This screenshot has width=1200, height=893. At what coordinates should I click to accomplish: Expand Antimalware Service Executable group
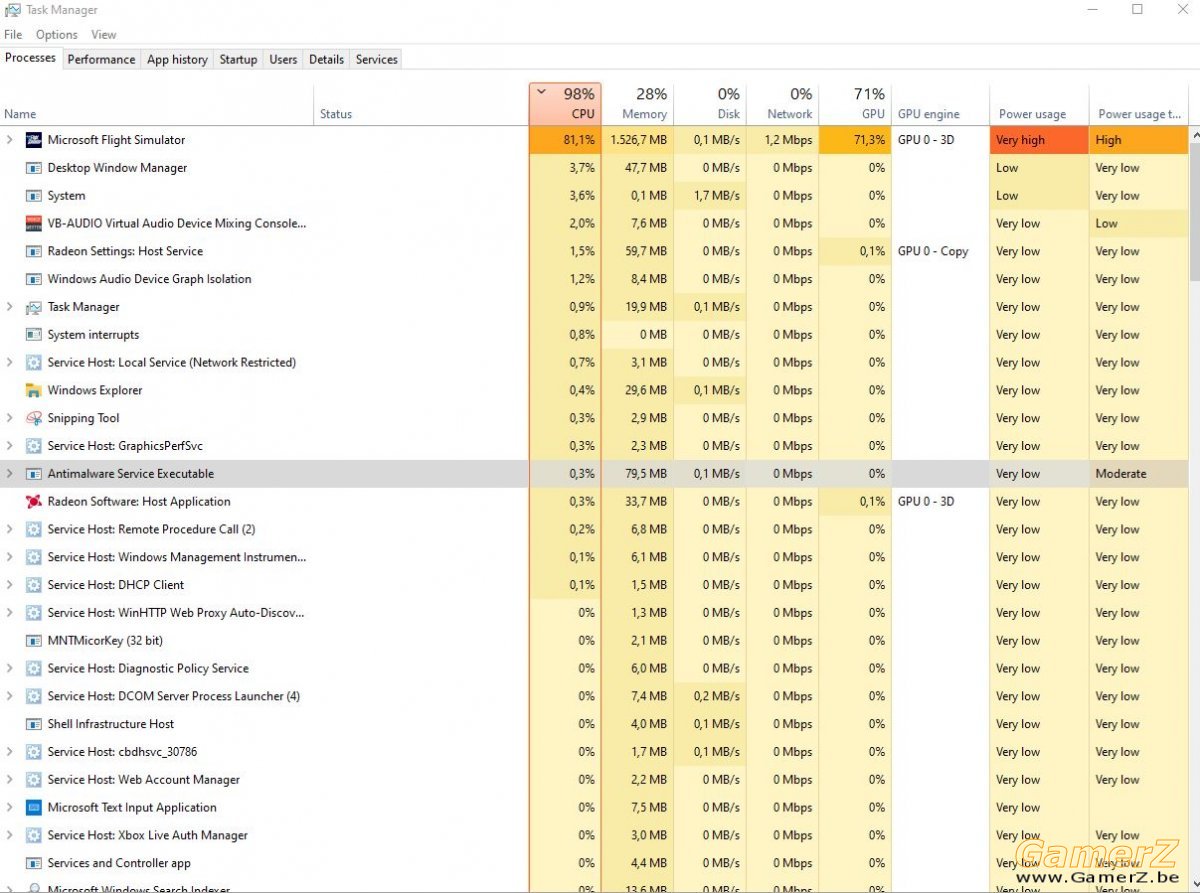tap(9, 474)
